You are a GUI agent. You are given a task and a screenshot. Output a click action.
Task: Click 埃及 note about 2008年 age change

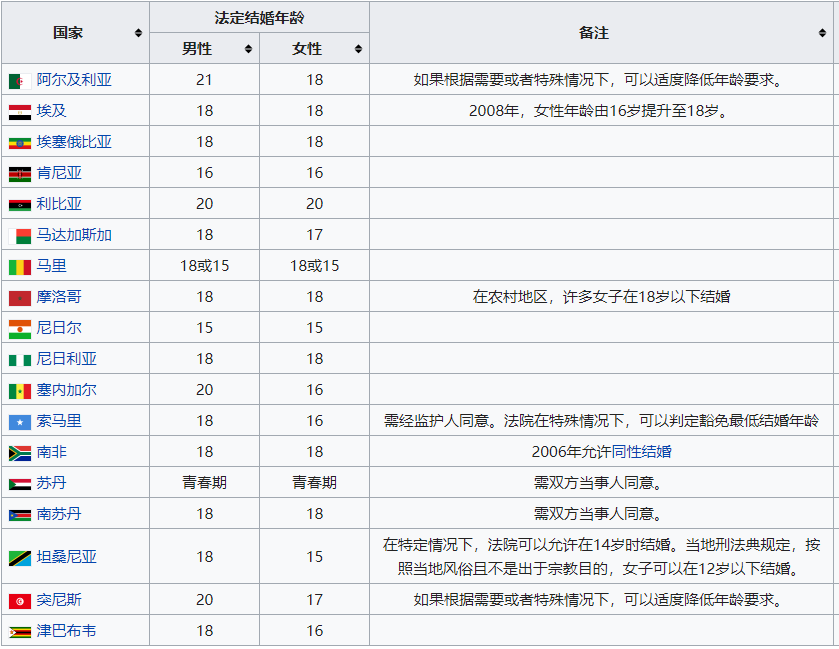[x=598, y=111]
